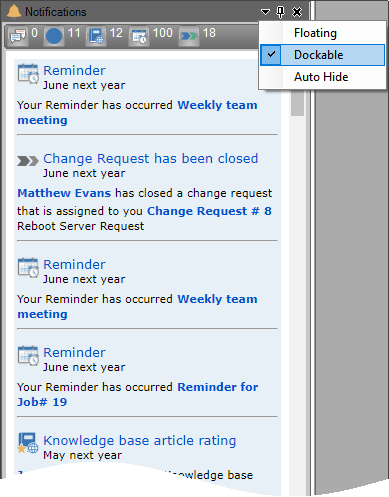
Task: Click the Change Request closed arrows icon
Action: (28, 161)
